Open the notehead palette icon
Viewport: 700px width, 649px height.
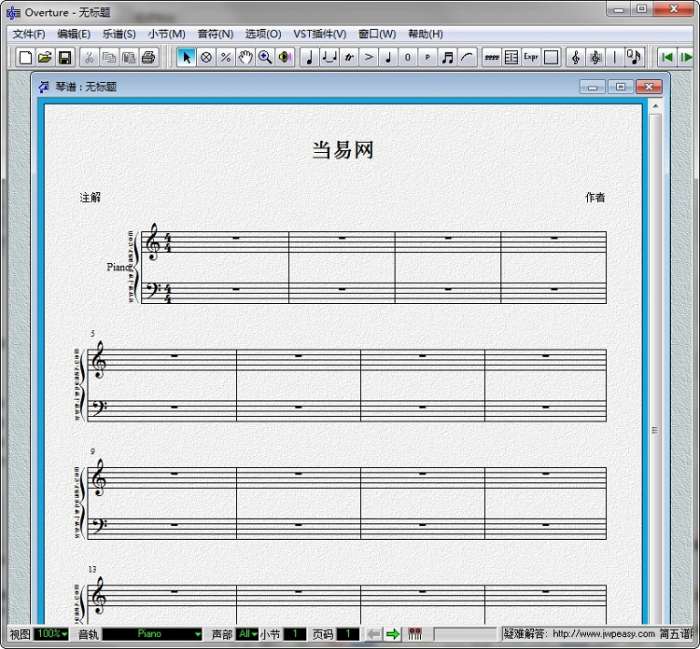[388, 58]
